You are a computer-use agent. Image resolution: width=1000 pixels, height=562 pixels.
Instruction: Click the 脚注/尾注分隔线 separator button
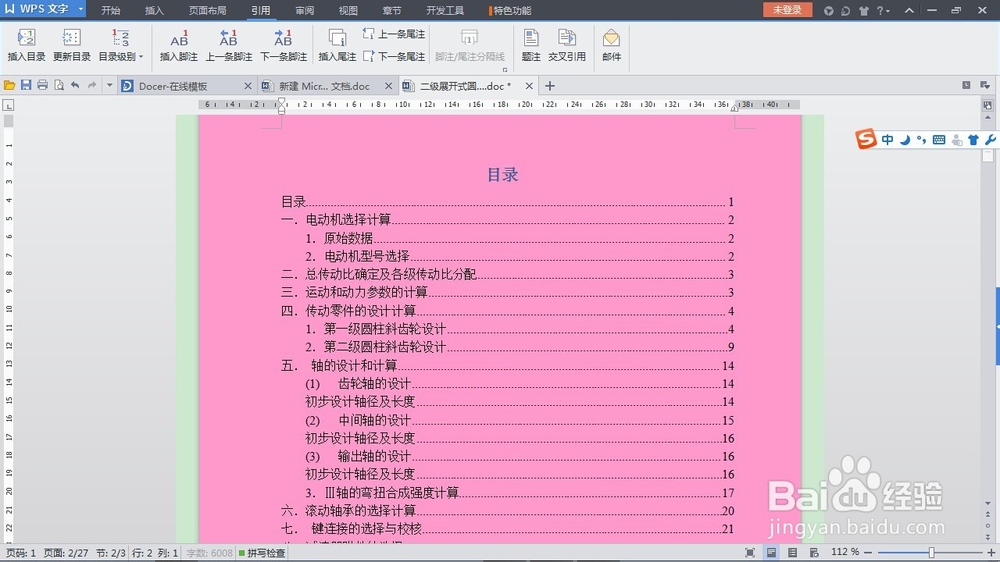(469, 45)
